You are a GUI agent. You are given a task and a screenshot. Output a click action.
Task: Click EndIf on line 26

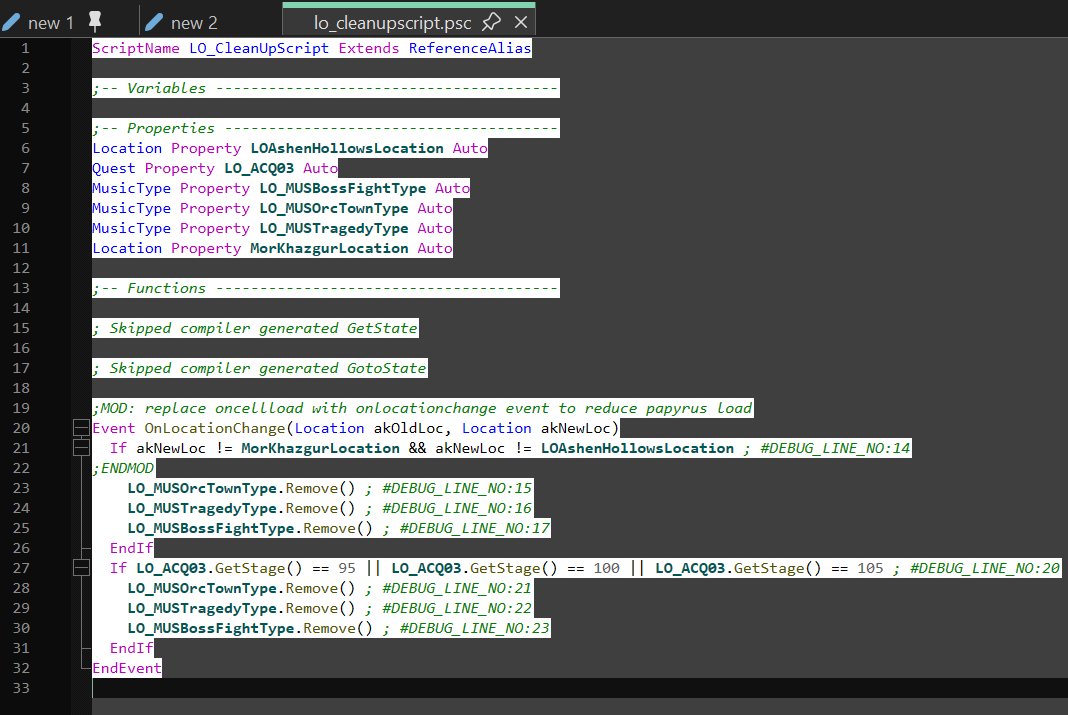tap(131, 548)
